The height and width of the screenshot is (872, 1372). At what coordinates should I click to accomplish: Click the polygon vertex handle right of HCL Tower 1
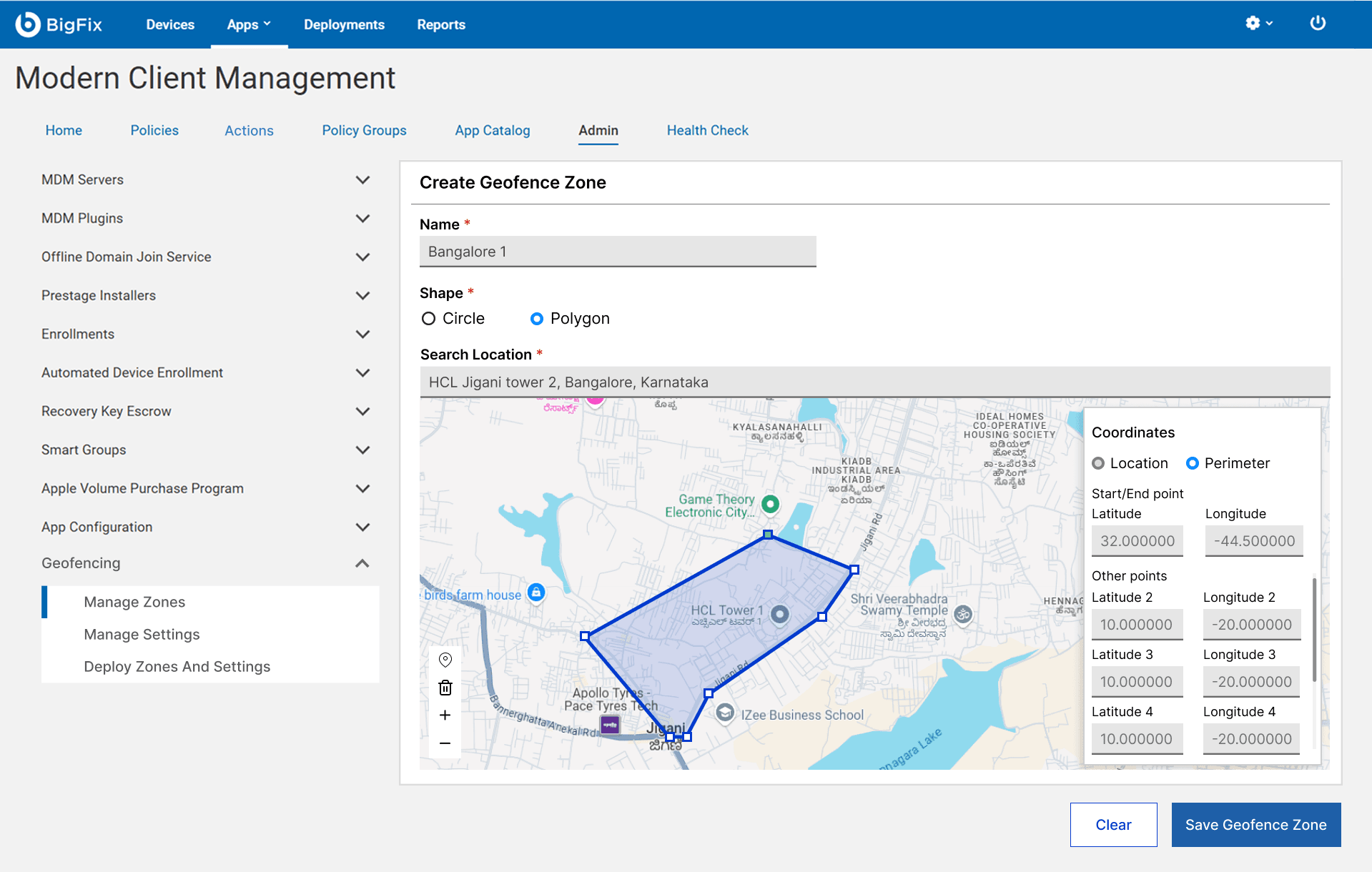point(822,616)
